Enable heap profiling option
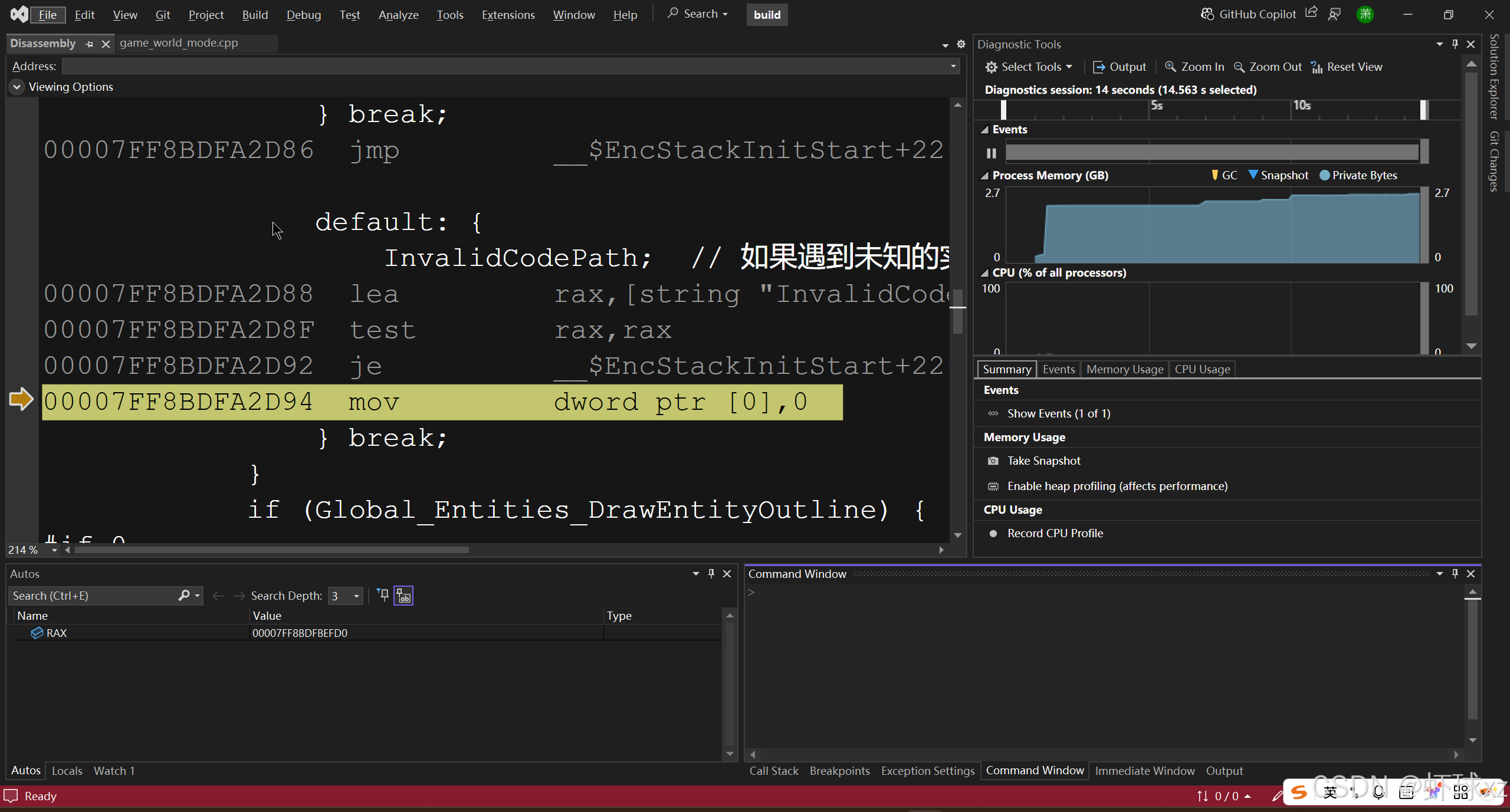1510x812 pixels. coord(1117,486)
